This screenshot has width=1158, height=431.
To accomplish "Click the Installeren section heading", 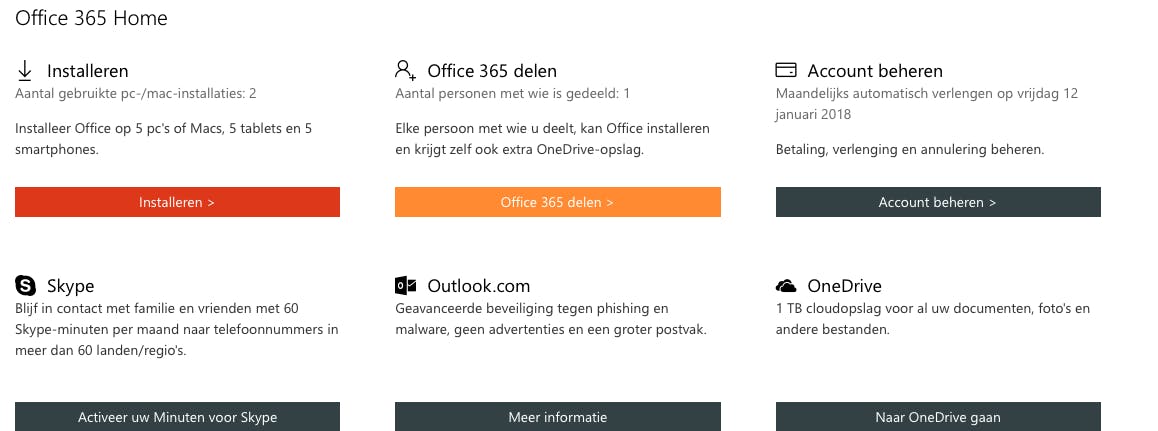I will 87,71.
